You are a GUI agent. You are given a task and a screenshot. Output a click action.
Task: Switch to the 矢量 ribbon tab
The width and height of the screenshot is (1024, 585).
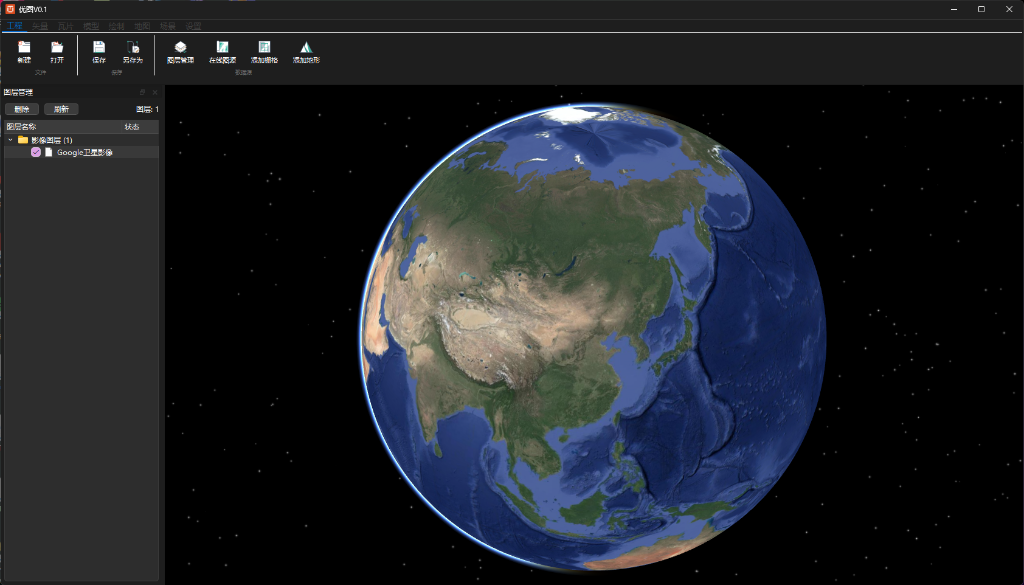pyautogui.click(x=38, y=26)
